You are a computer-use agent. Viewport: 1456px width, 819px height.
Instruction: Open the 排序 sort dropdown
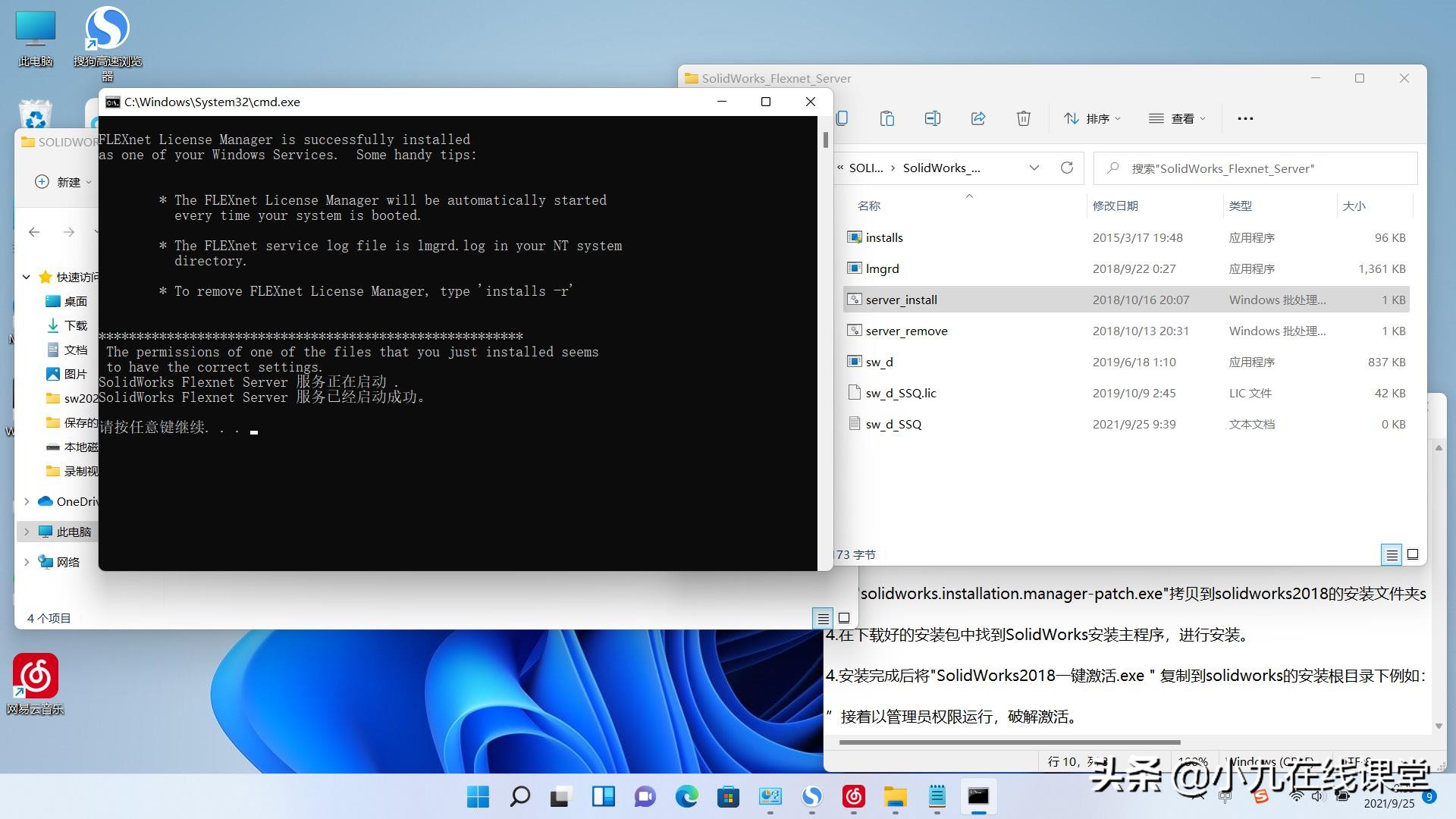coord(1092,118)
